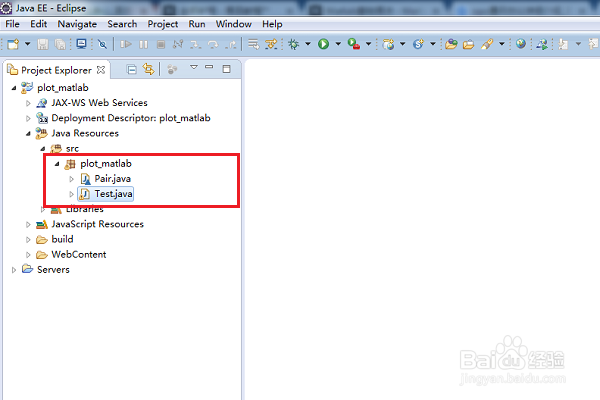Click the Debug bug icon
Image resolution: width=600 pixels, height=400 pixels.
(x=293, y=44)
